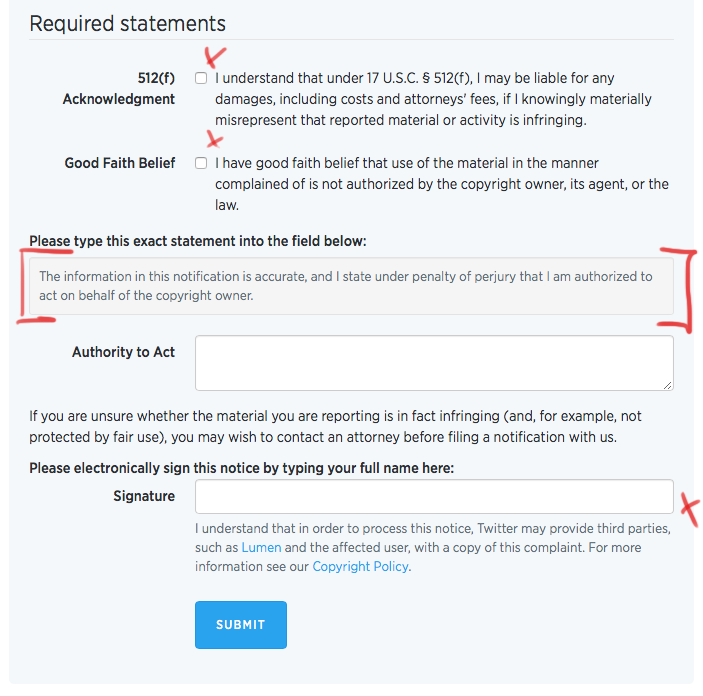Screen dimensions: 703x696
Task: Click the red X above Good Faith checkbox
Action: pos(214,139)
